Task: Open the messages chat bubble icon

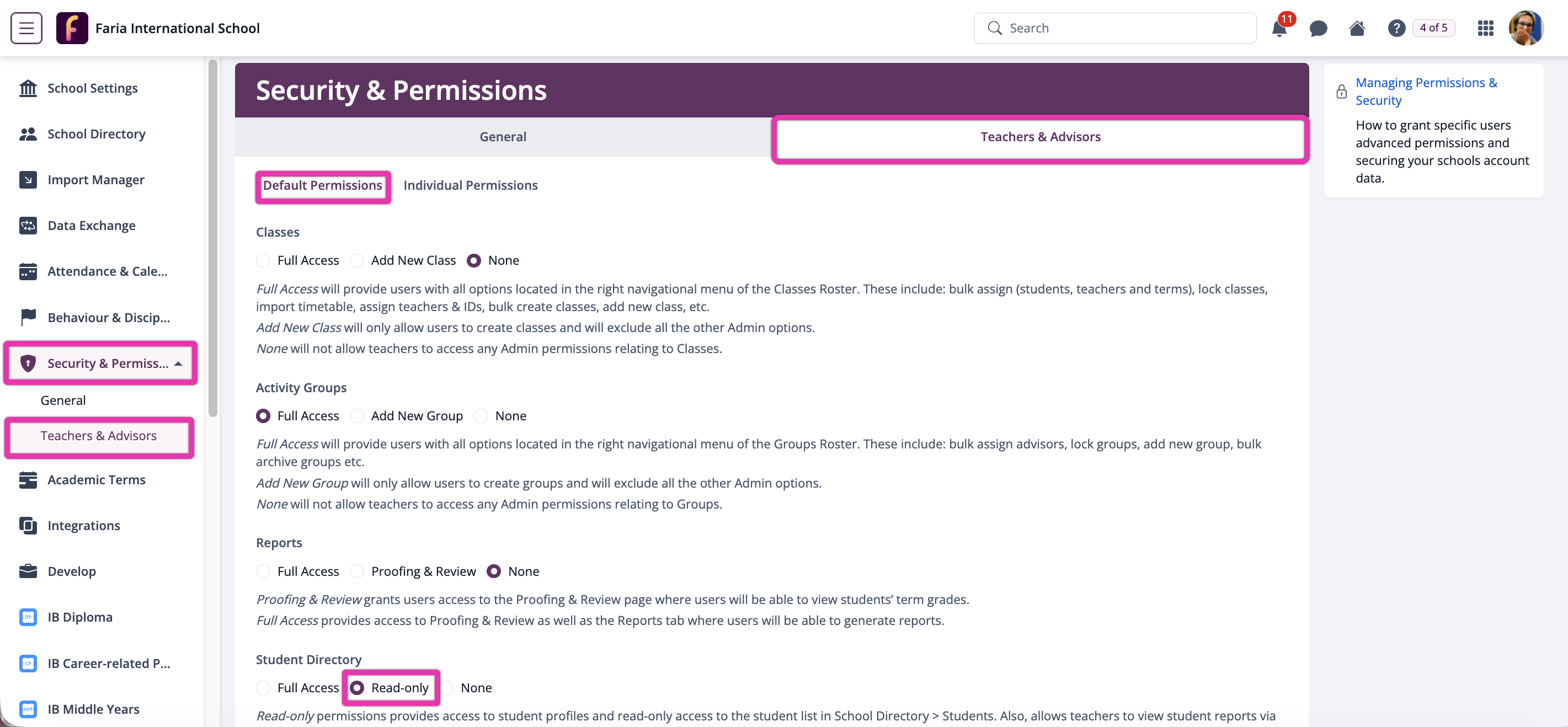Action: click(x=1318, y=29)
